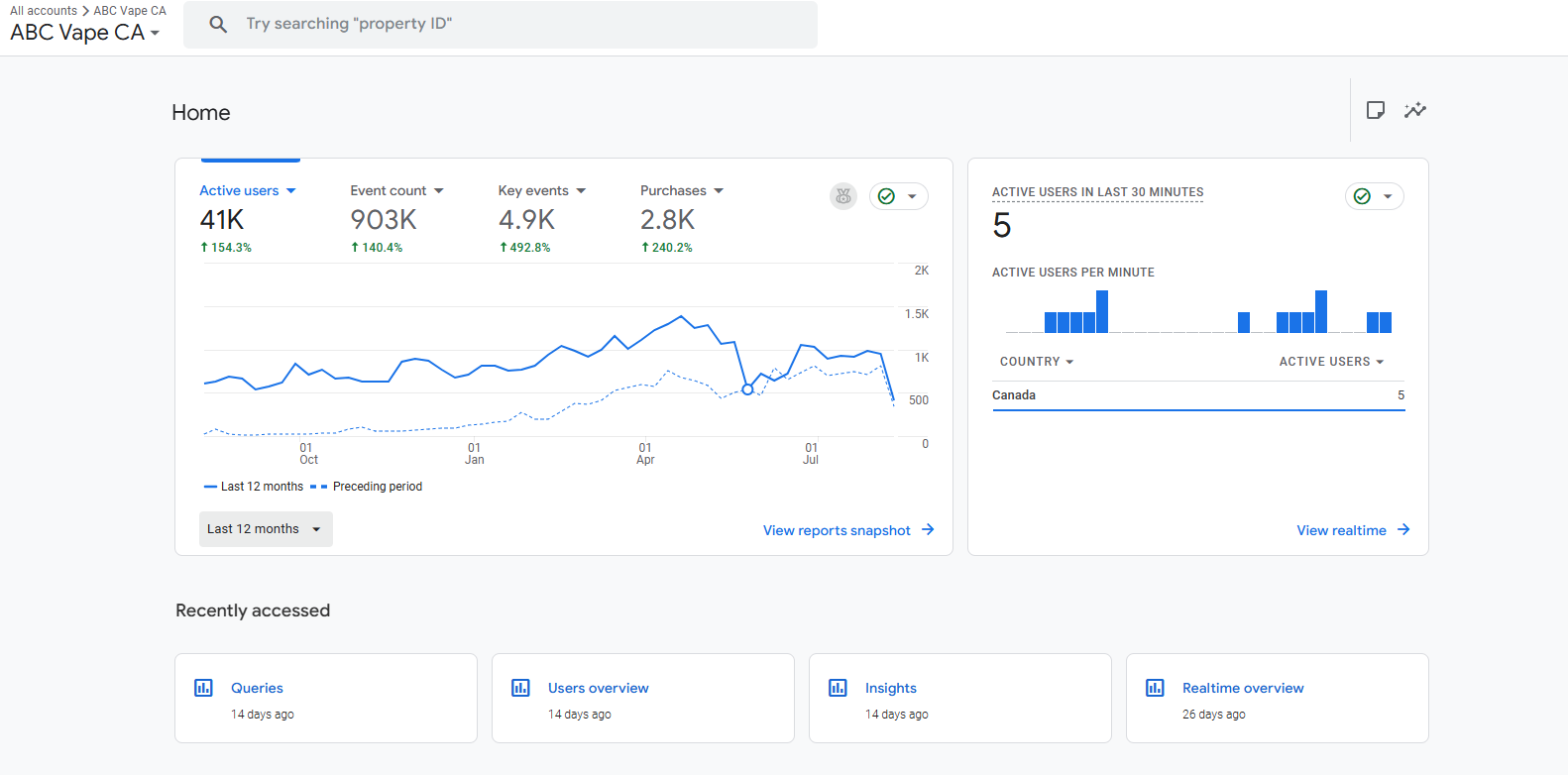Open the annotations note icon
Image resolution: width=1568 pixels, height=775 pixels.
[1375, 110]
